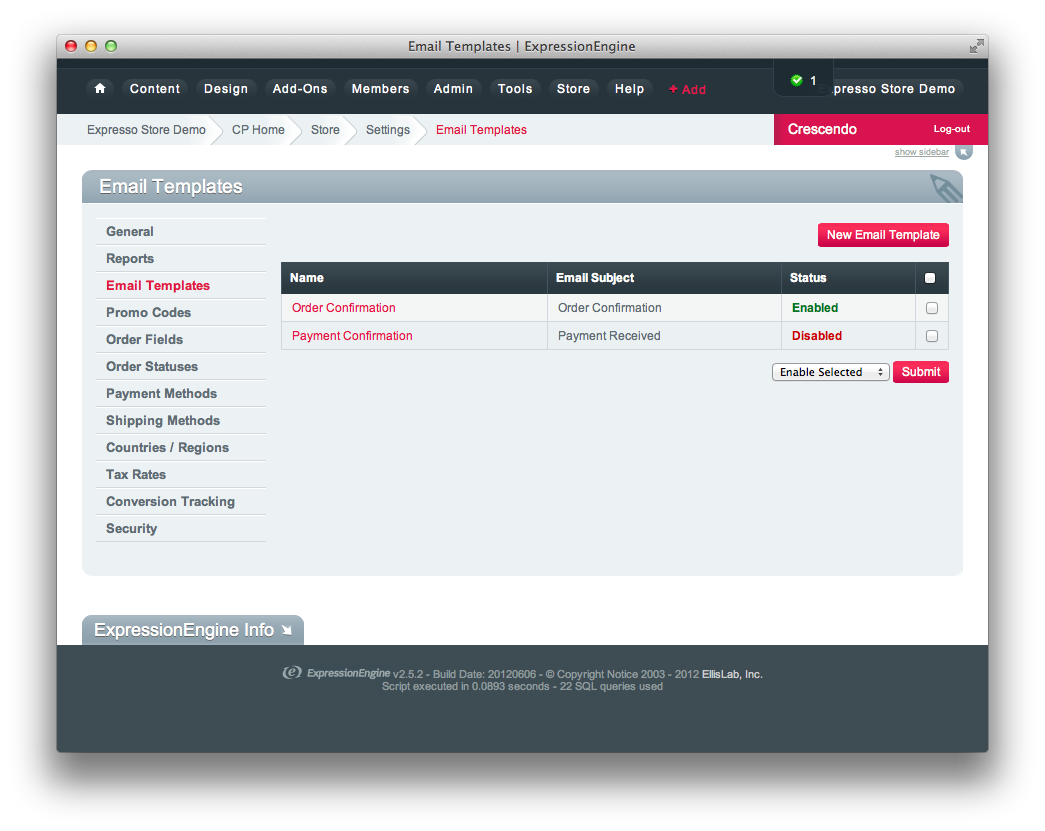
Task: Select General in settings sidebar
Action: tap(181, 231)
